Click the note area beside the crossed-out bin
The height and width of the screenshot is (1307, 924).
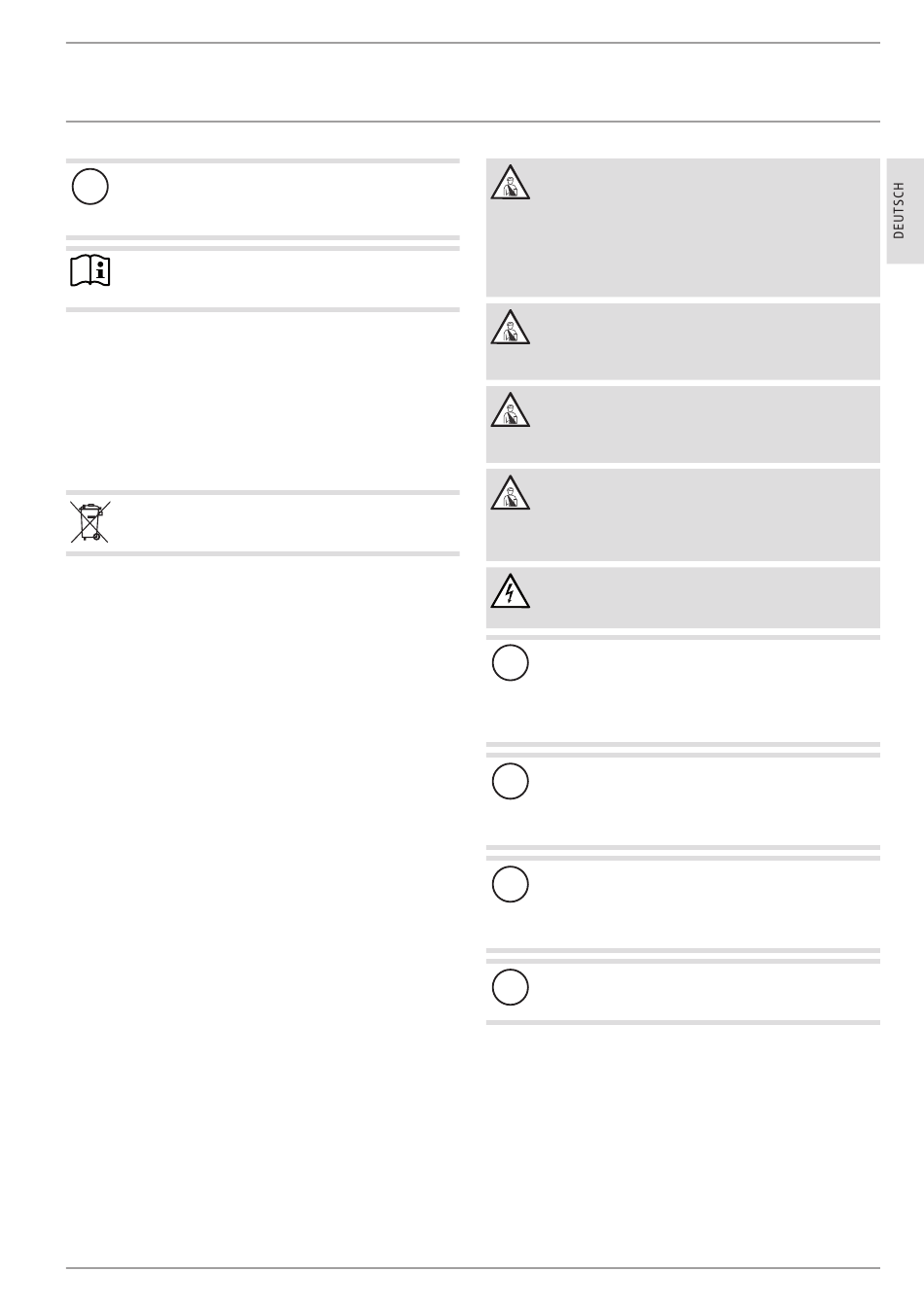point(263,523)
